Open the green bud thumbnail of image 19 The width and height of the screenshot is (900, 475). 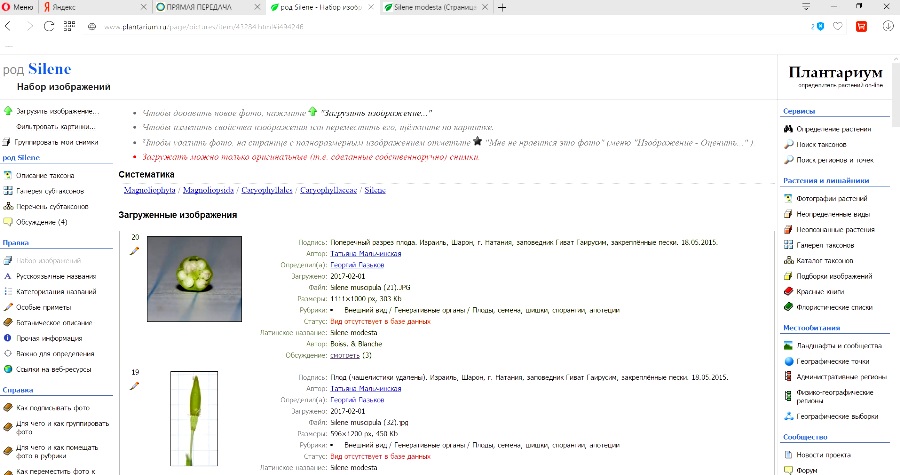point(194,420)
